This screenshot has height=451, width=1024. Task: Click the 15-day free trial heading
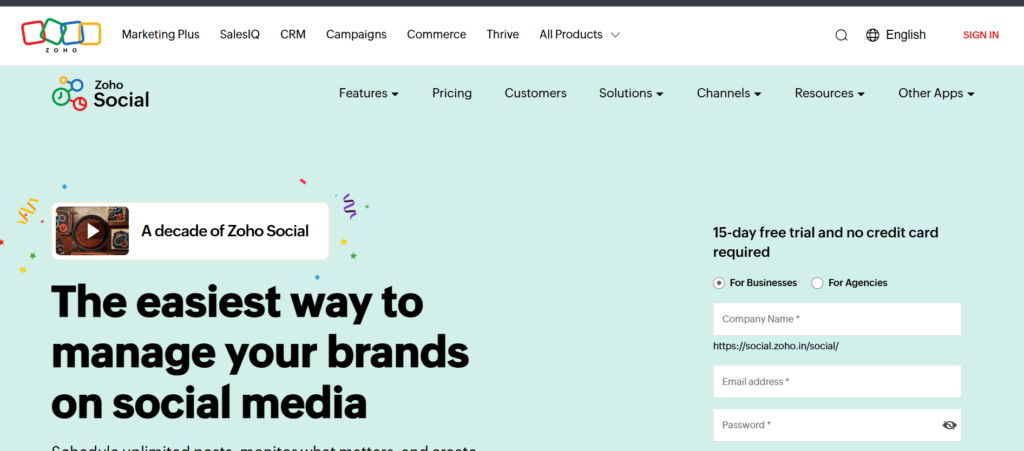(x=825, y=242)
